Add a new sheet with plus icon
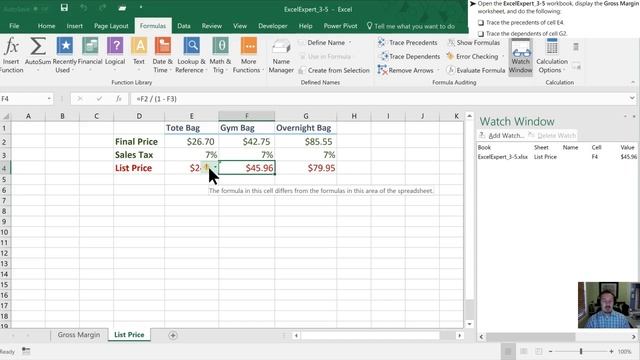Screen dimensions: 640x360 [173, 335]
